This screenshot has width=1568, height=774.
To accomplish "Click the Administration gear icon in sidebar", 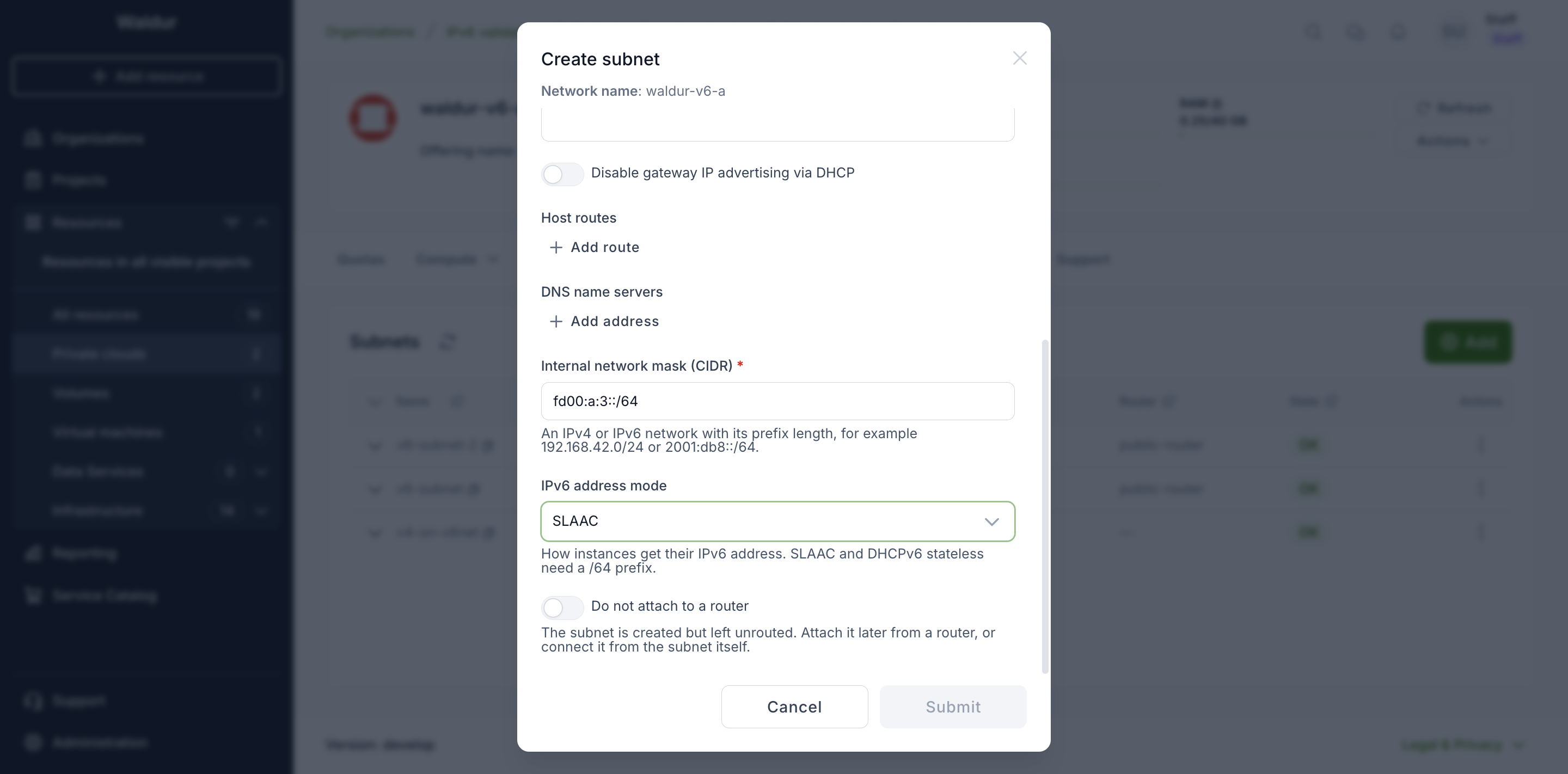I will click(33, 742).
